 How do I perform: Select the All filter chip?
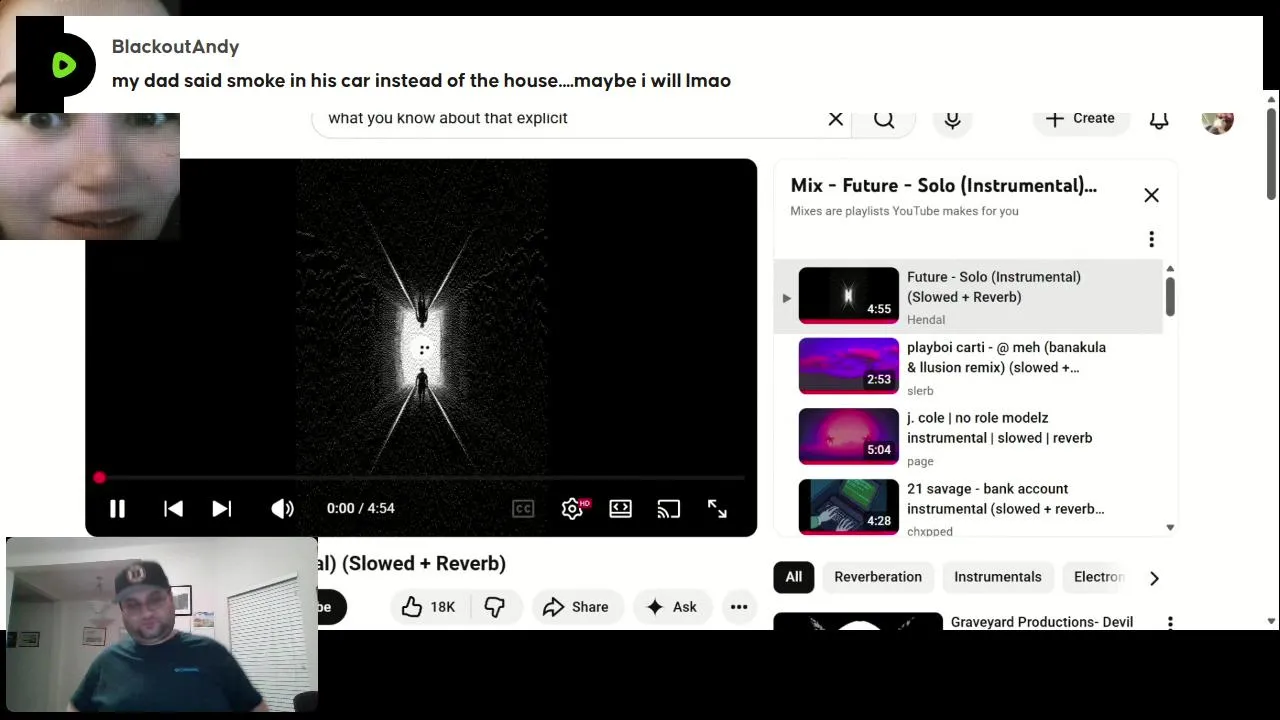click(793, 577)
